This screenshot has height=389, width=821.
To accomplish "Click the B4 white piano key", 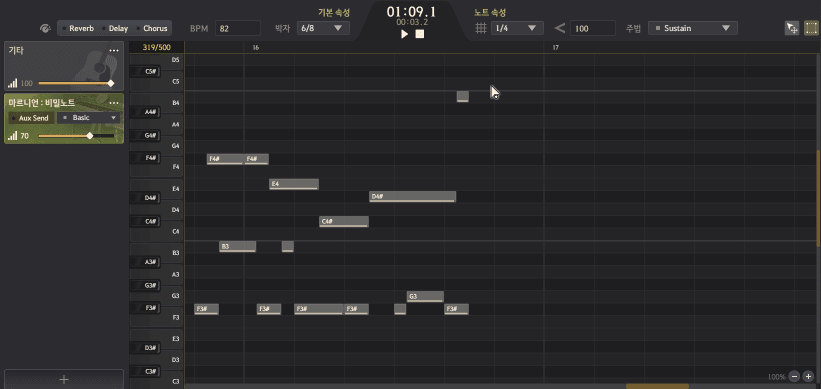I will (x=171, y=103).
